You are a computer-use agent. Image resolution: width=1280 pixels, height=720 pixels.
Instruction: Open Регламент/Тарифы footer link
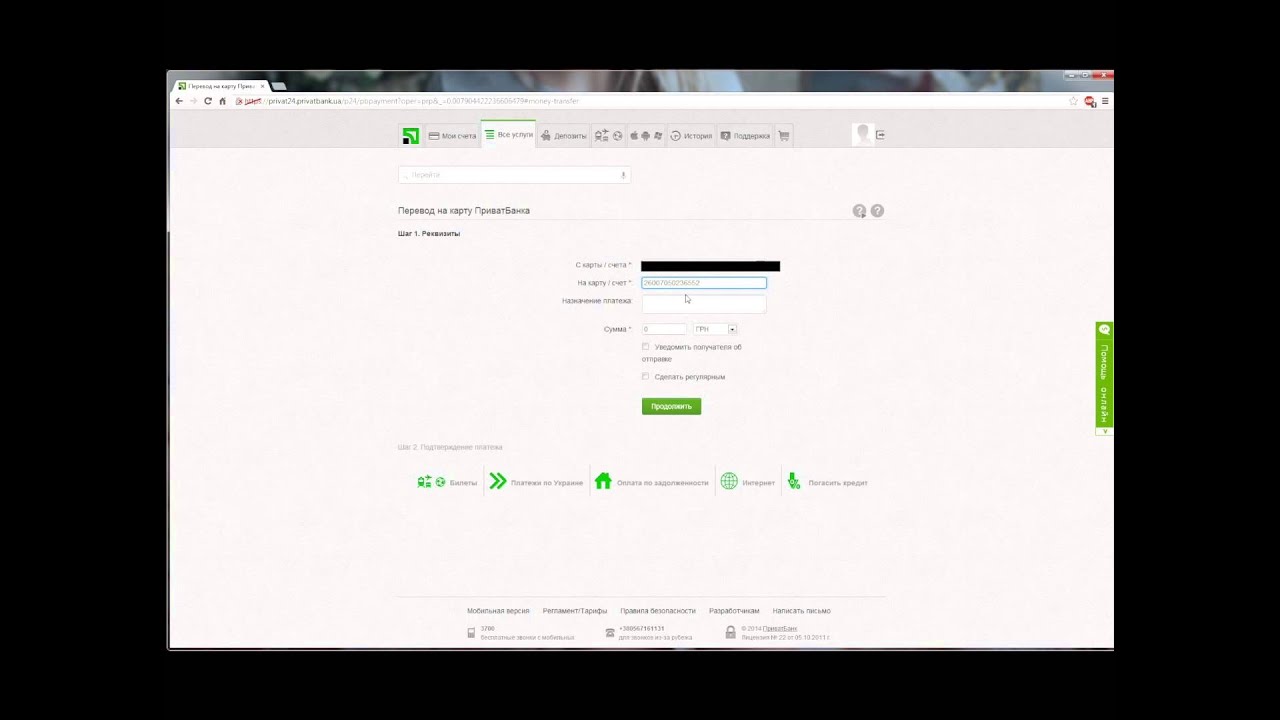click(575, 611)
